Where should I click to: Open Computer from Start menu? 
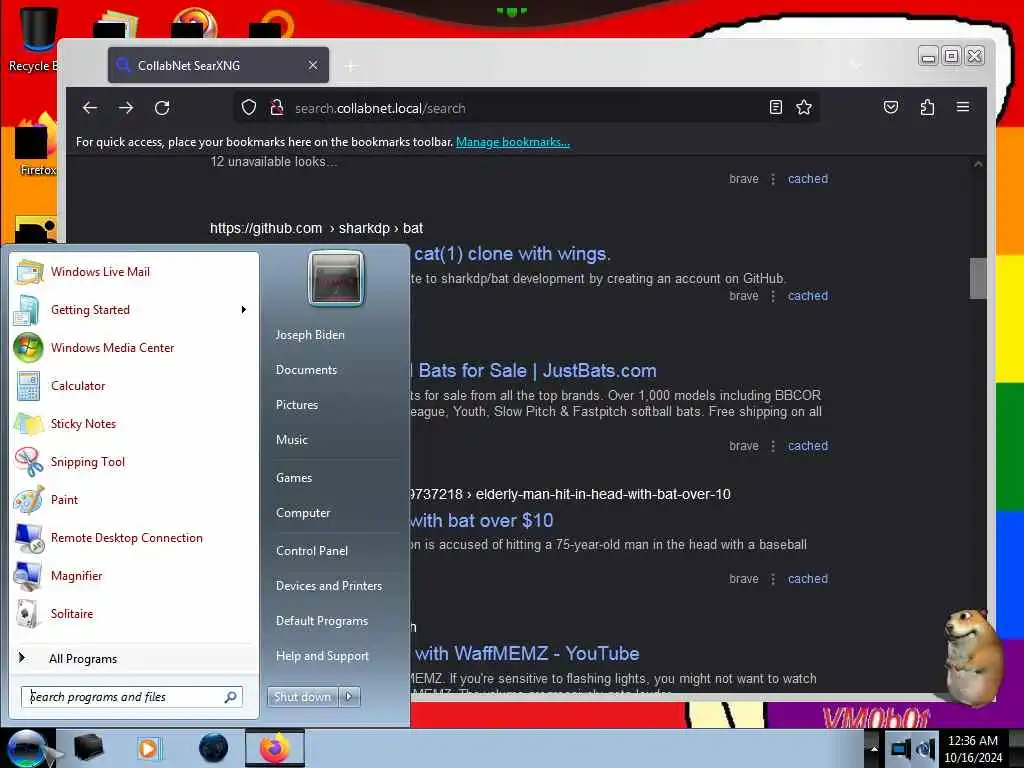302,513
